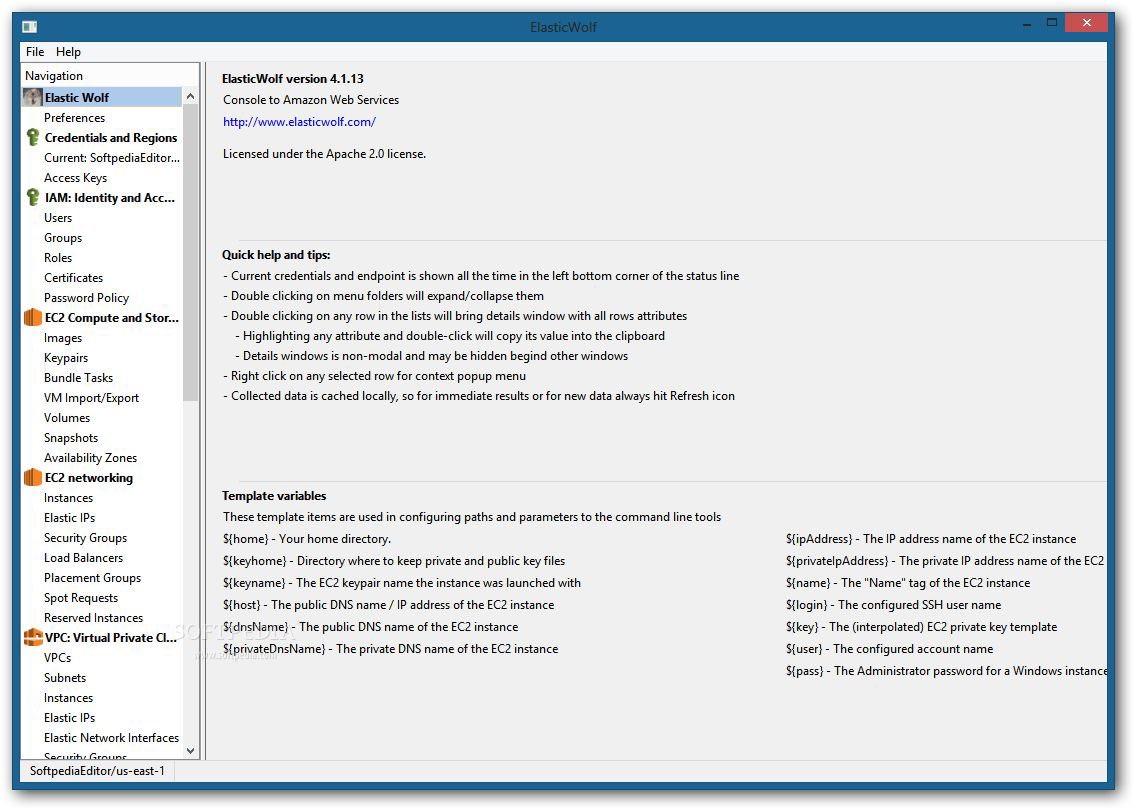Click the Credentials and Regions key icon
This screenshot has height=810, width=1135.
pyautogui.click(x=33, y=138)
